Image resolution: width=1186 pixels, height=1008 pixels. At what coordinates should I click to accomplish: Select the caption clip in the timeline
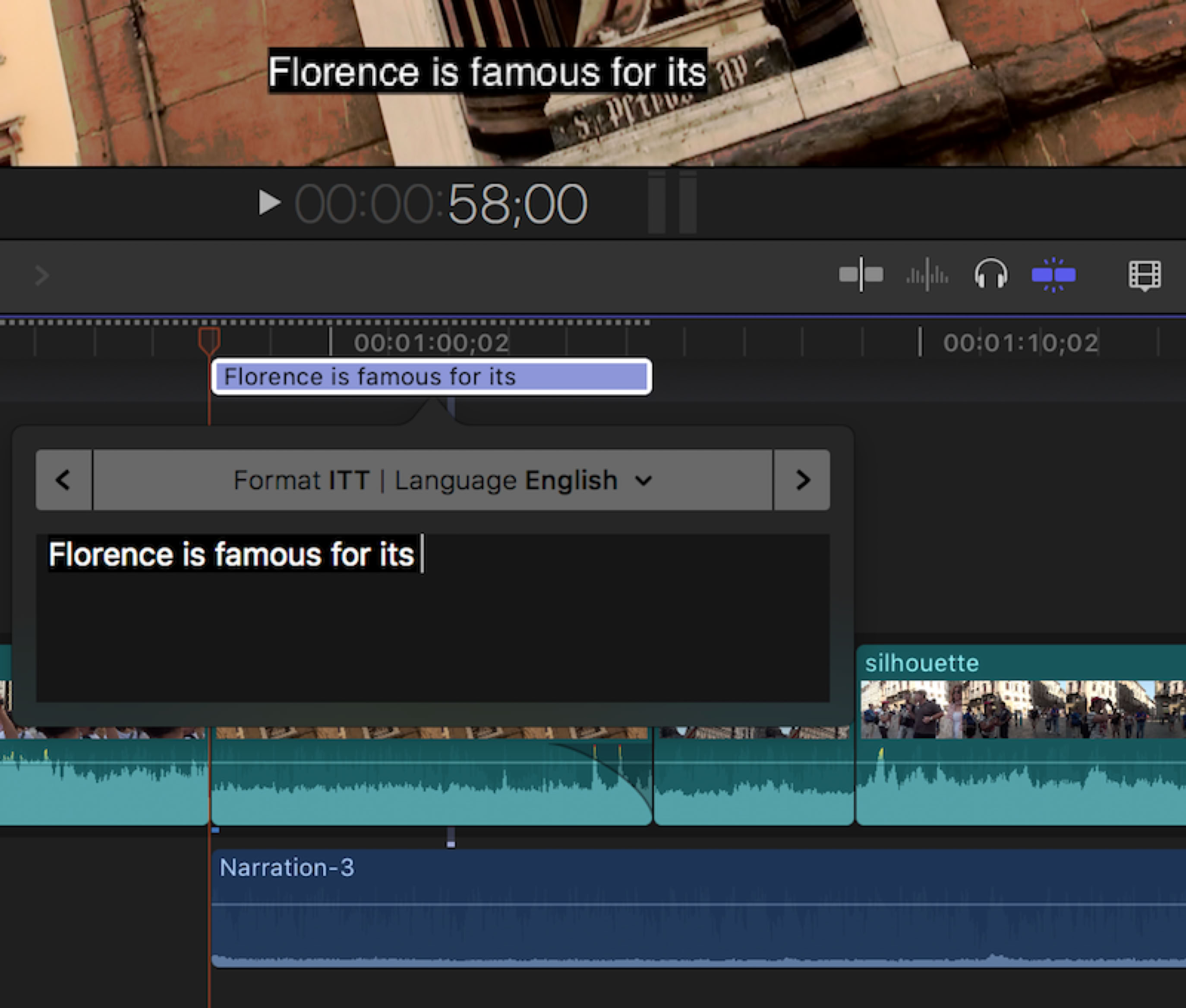[432, 377]
